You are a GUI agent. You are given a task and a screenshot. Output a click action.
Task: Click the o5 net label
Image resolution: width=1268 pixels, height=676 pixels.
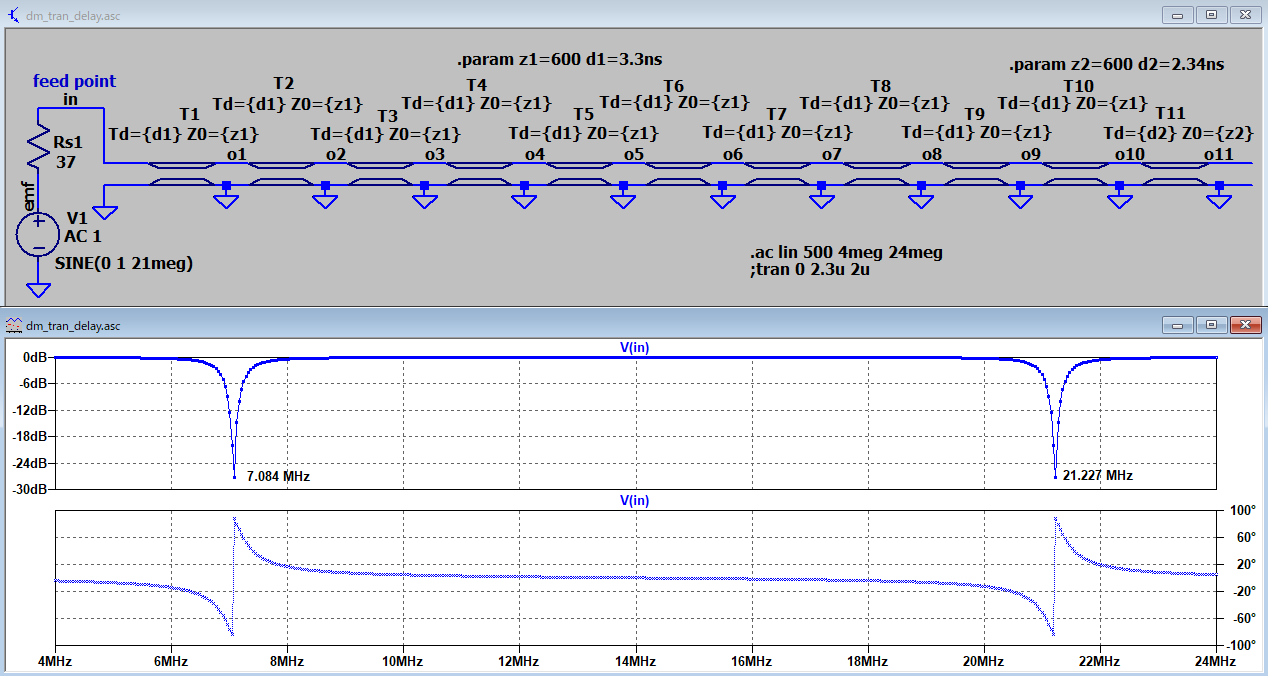634,154
